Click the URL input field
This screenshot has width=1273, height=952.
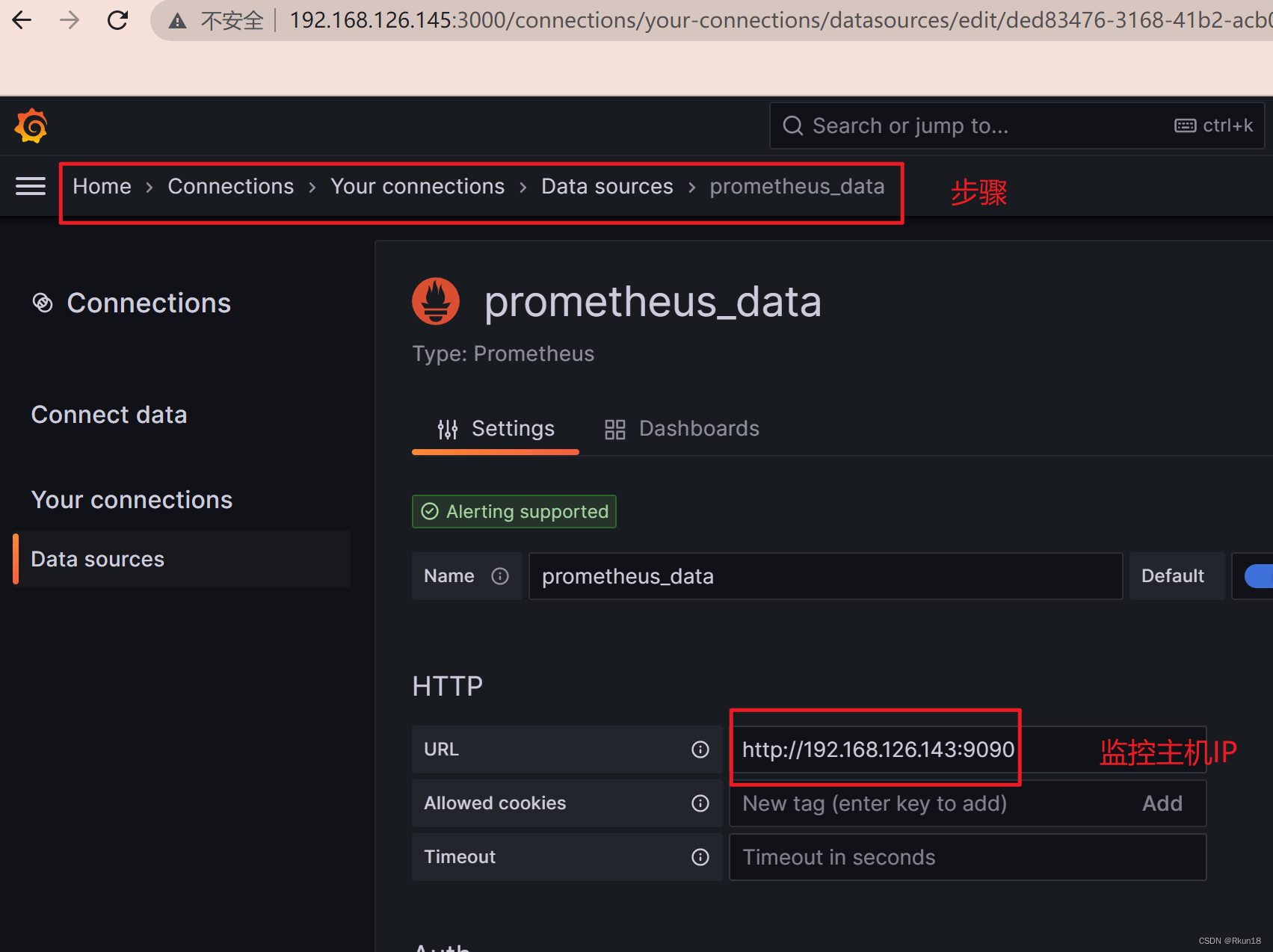click(x=967, y=749)
